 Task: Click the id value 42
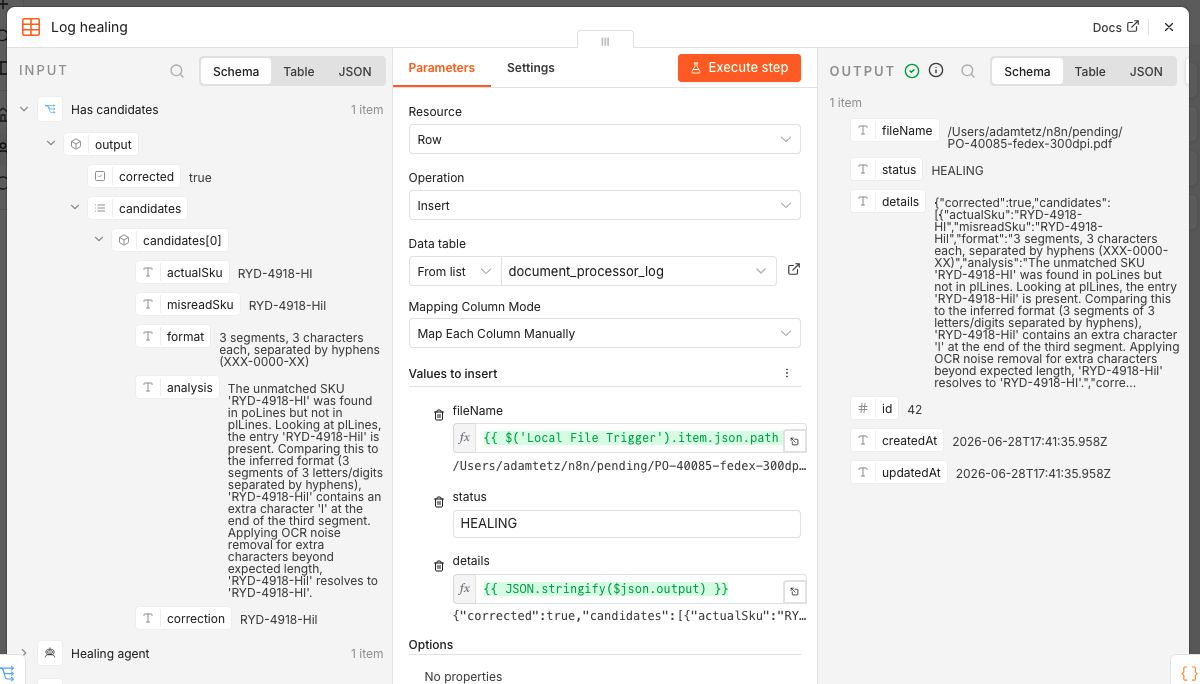(x=915, y=409)
